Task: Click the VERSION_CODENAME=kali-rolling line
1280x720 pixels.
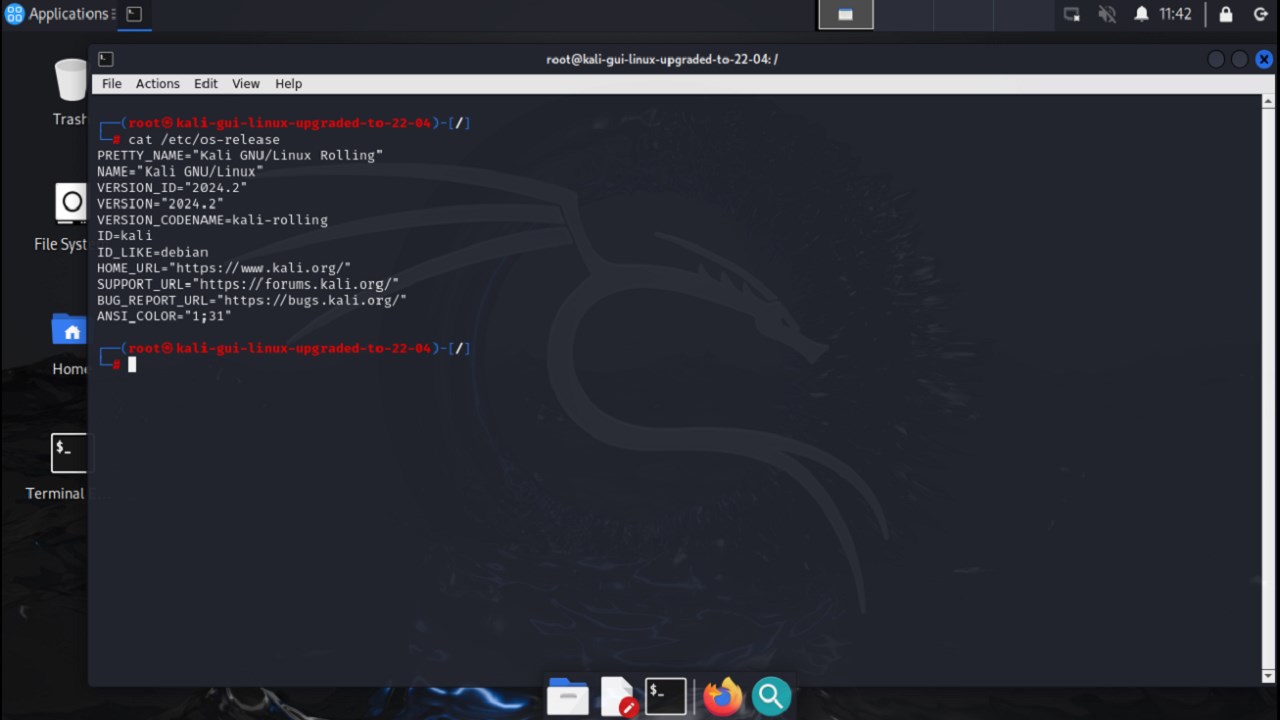Action: point(212,219)
